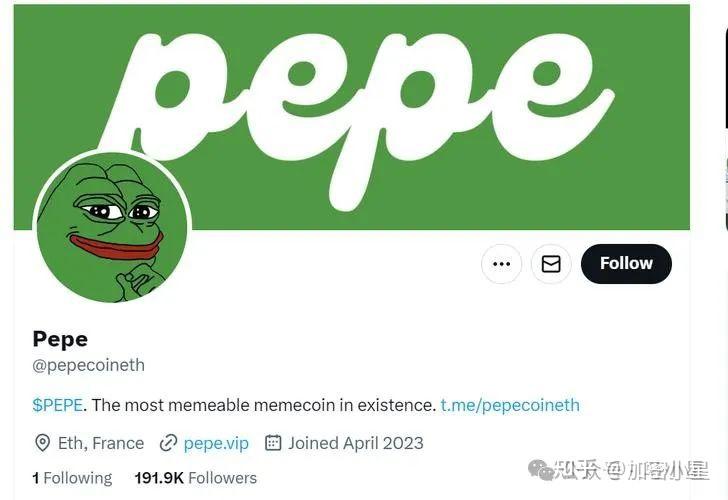Click the location pin icon

click(x=42, y=443)
